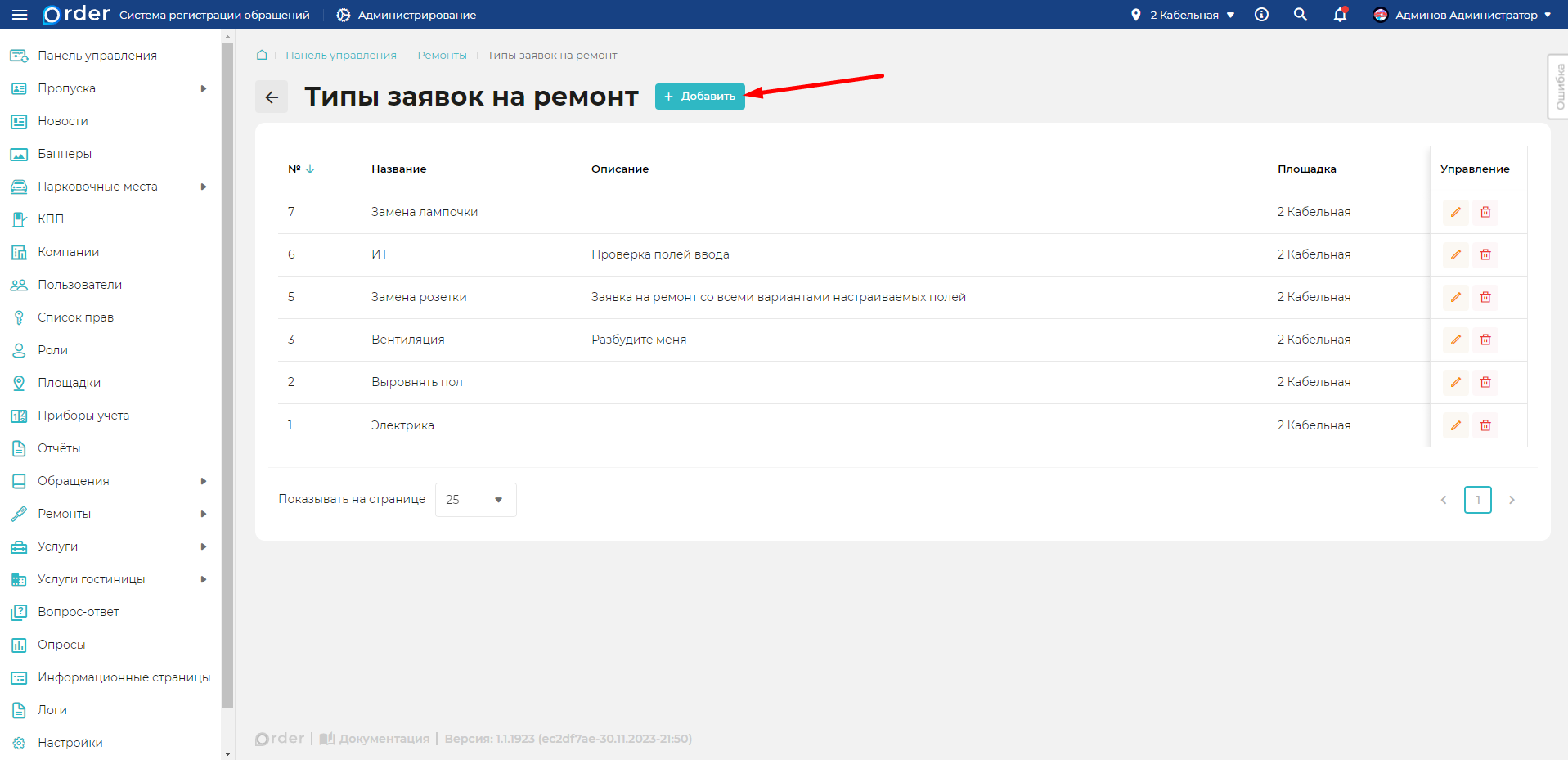Edit the Электрика row with pencil icon
The image size is (1568, 760).
(1455, 425)
